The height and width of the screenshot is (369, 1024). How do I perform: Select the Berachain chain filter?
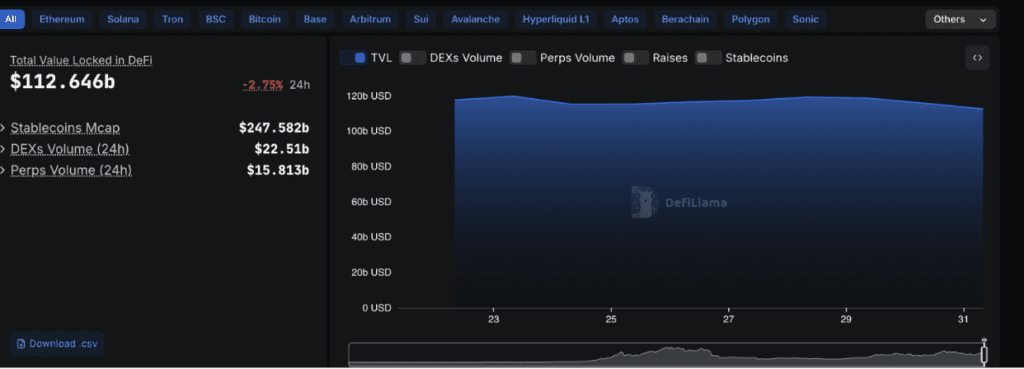[x=685, y=19]
